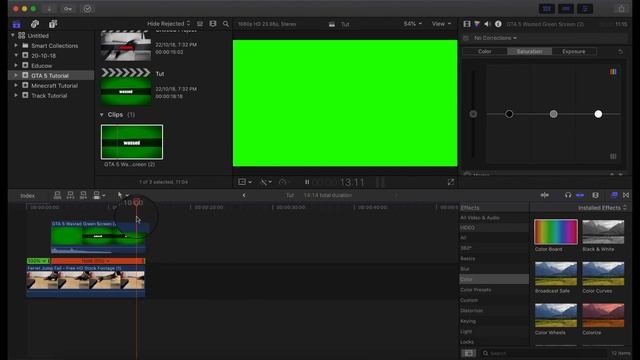Toggle audio skimming headphones icon
The width and height of the screenshot is (640, 360).
[568, 195]
